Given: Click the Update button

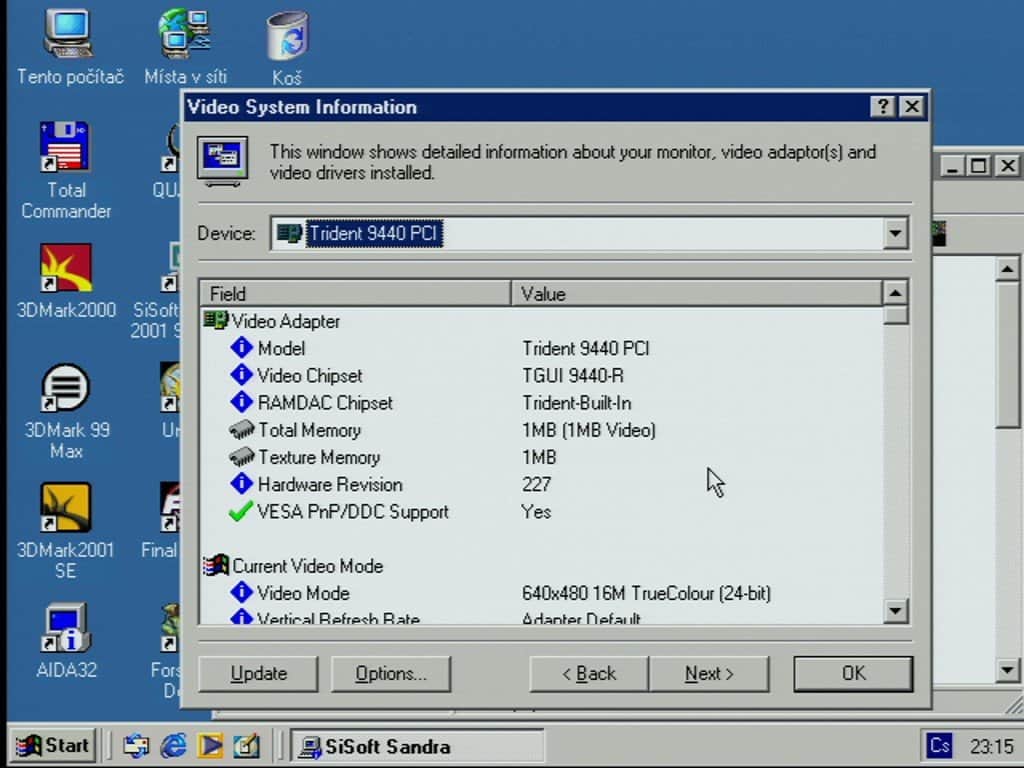Looking at the screenshot, I should point(258,673).
